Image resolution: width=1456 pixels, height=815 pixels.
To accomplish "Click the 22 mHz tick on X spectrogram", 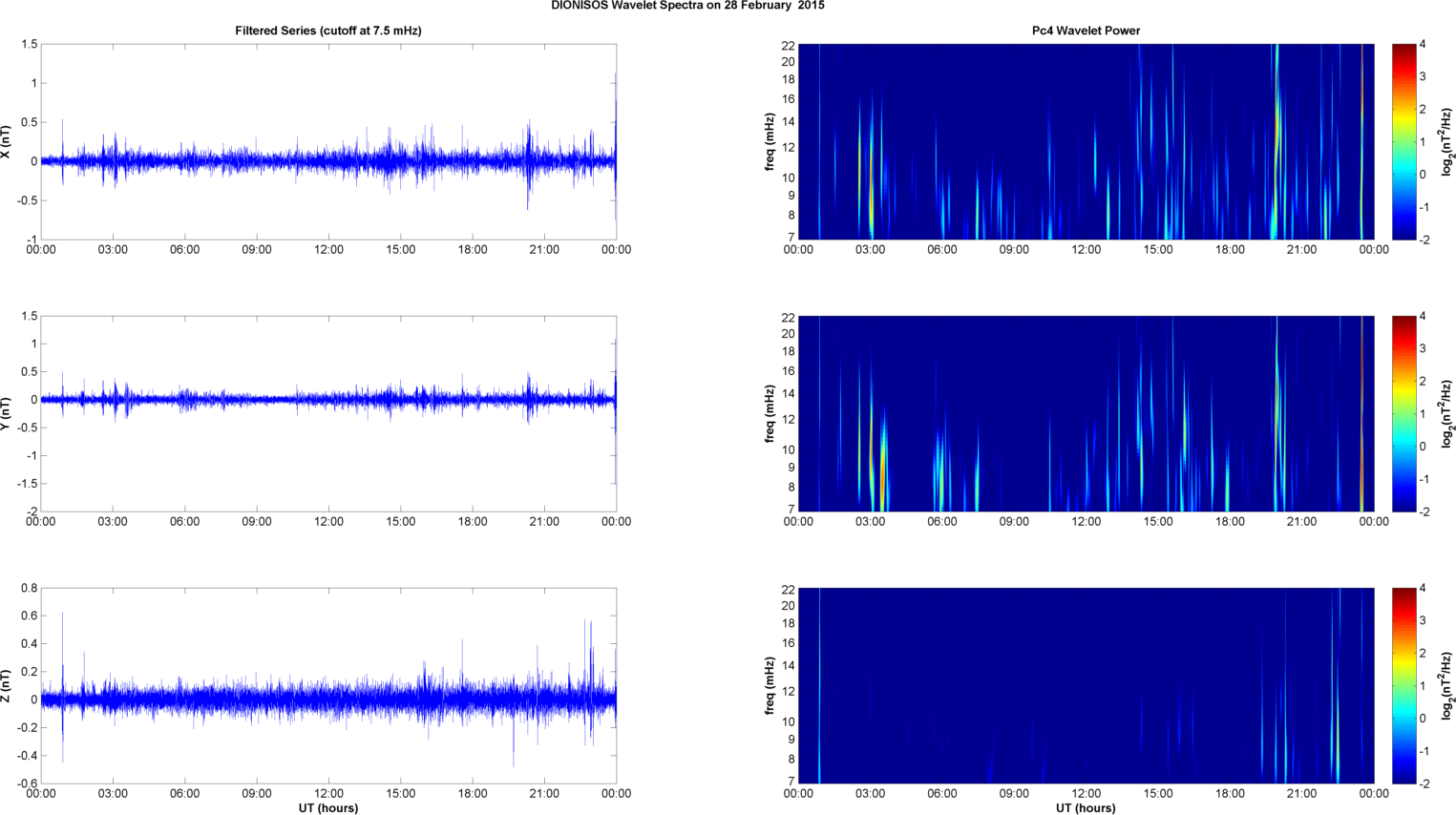I will 789,46.
